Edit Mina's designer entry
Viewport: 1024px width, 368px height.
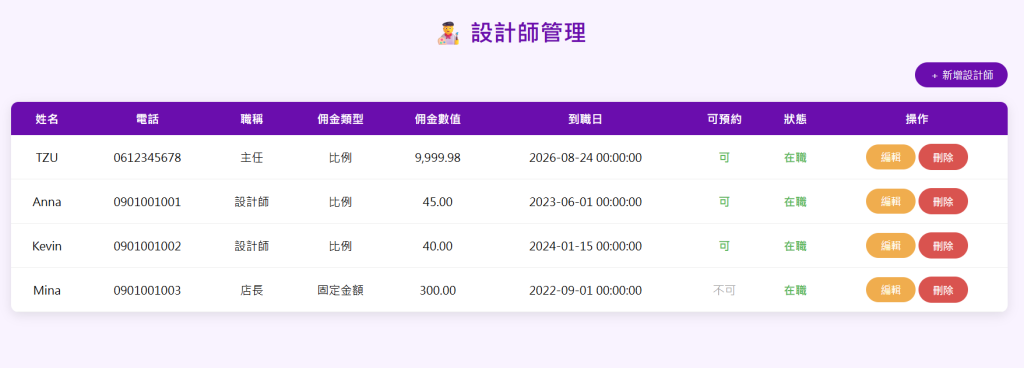pyautogui.click(x=891, y=290)
